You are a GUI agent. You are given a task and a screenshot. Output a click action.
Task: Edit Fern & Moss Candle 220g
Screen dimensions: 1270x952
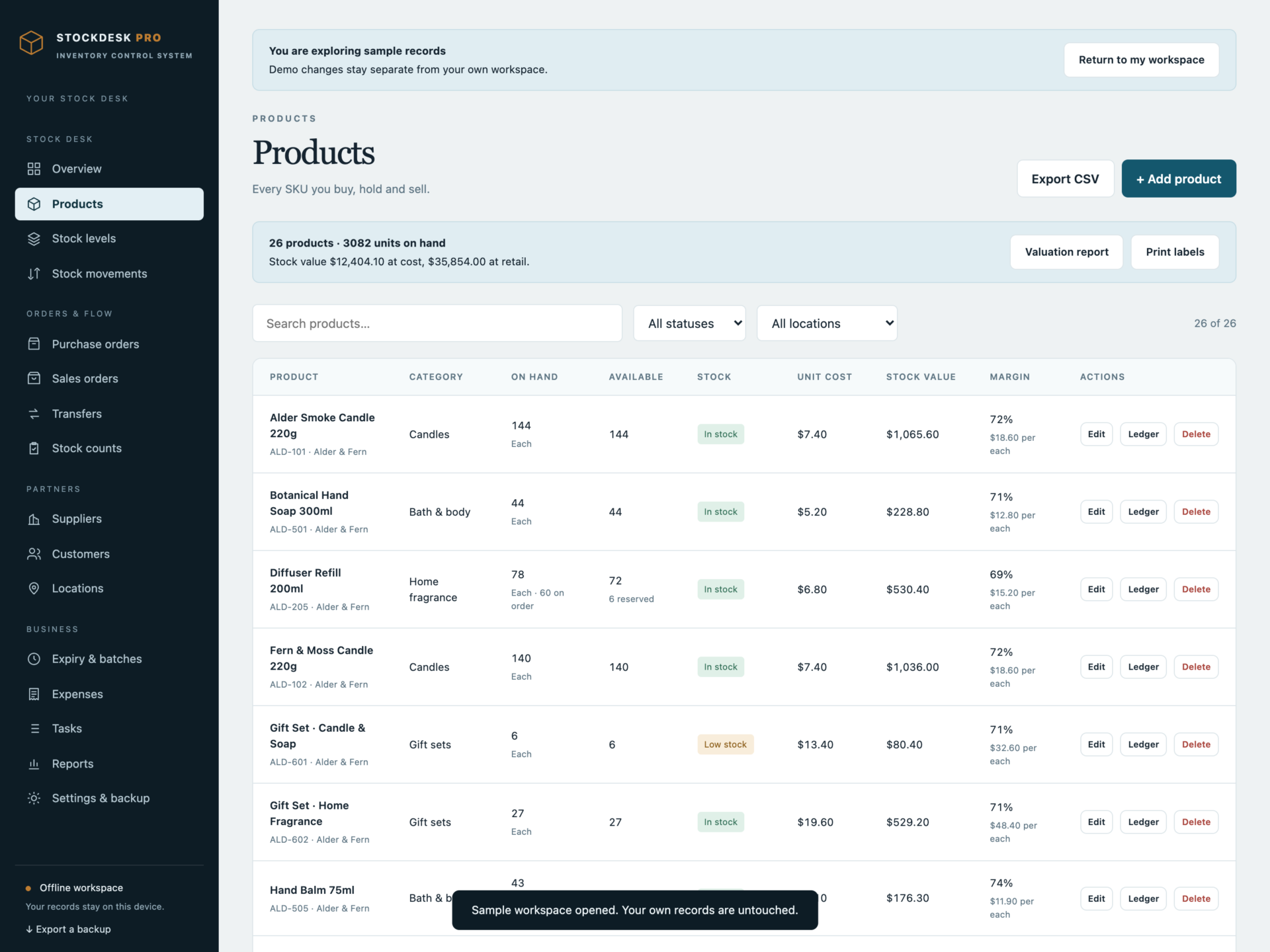(1096, 667)
